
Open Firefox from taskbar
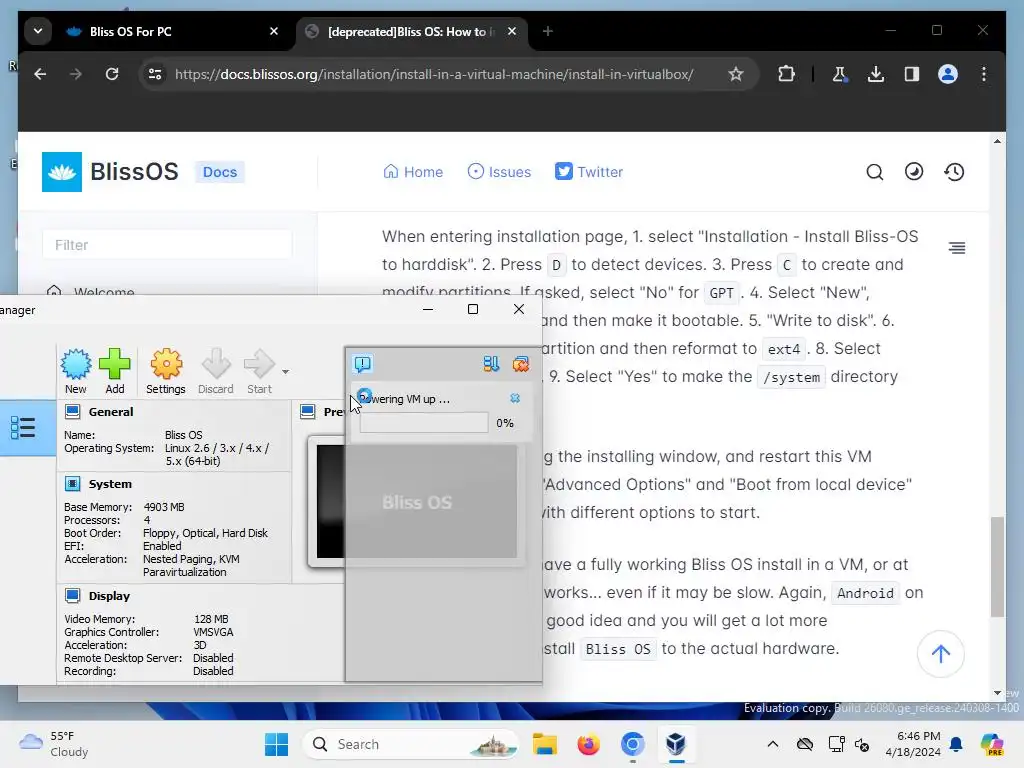(588, 744)
